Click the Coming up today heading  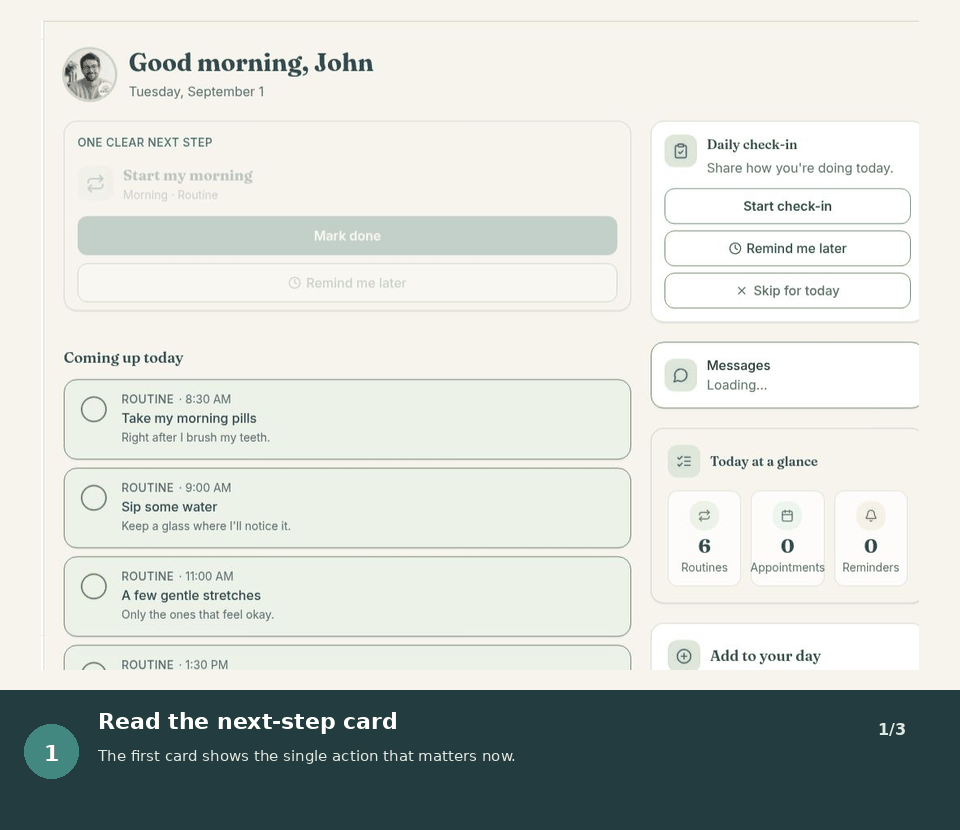[x=124, y=358]
